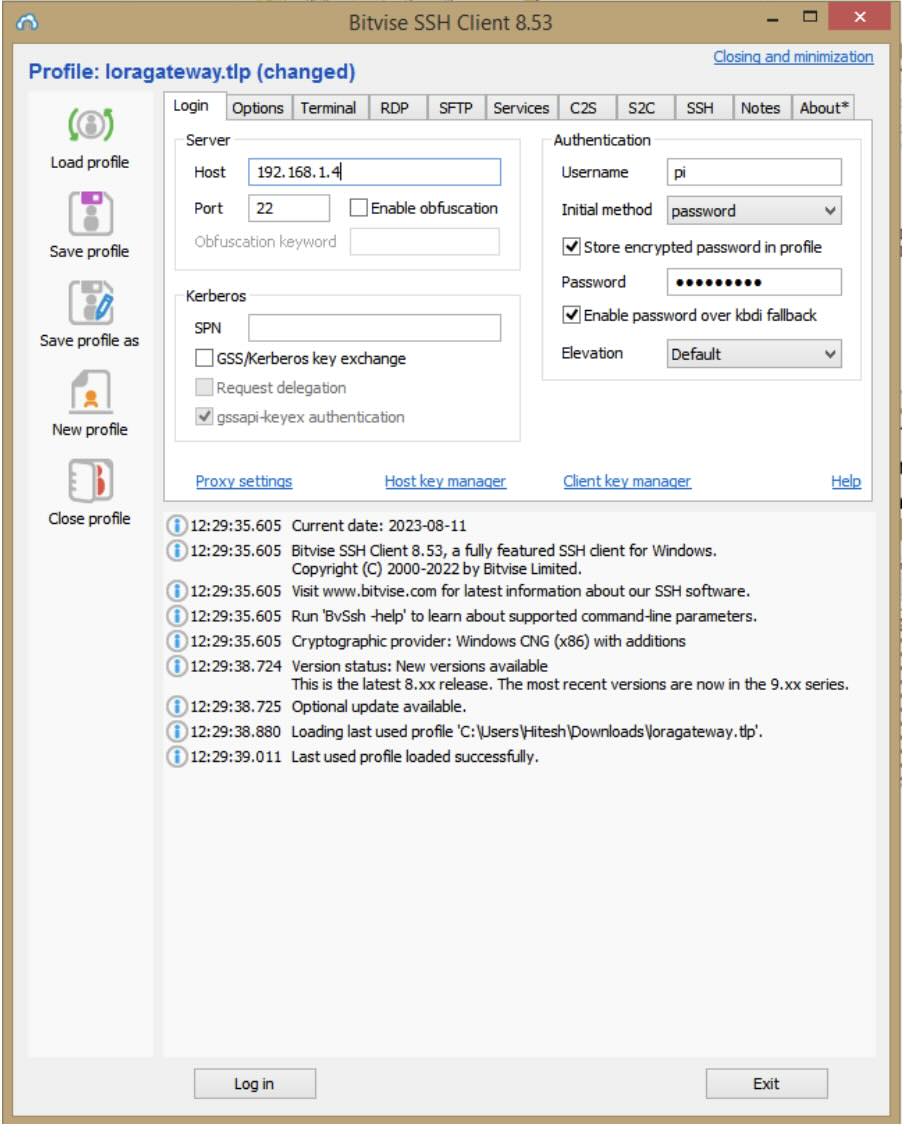Open the Services tab

coord(521,108)
